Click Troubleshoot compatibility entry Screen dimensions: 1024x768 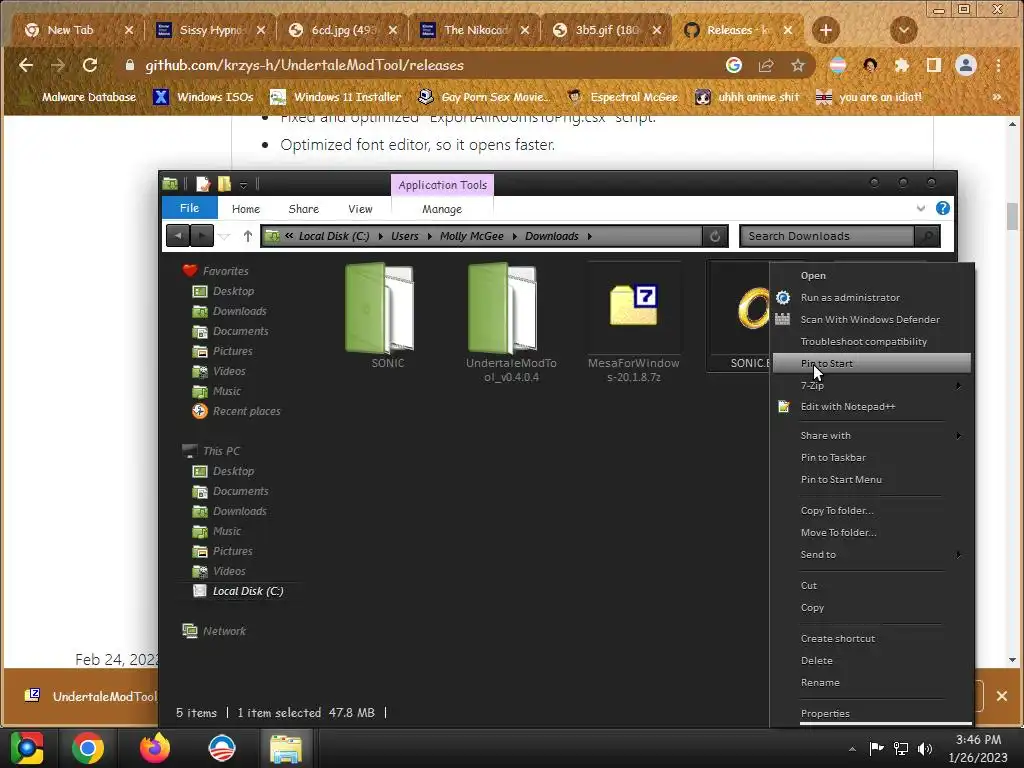[871, 342]
